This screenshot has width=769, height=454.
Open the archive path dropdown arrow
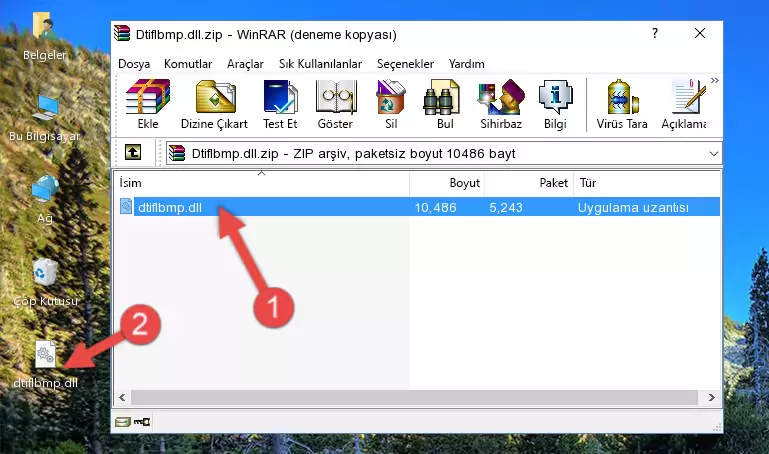(714, 153)
